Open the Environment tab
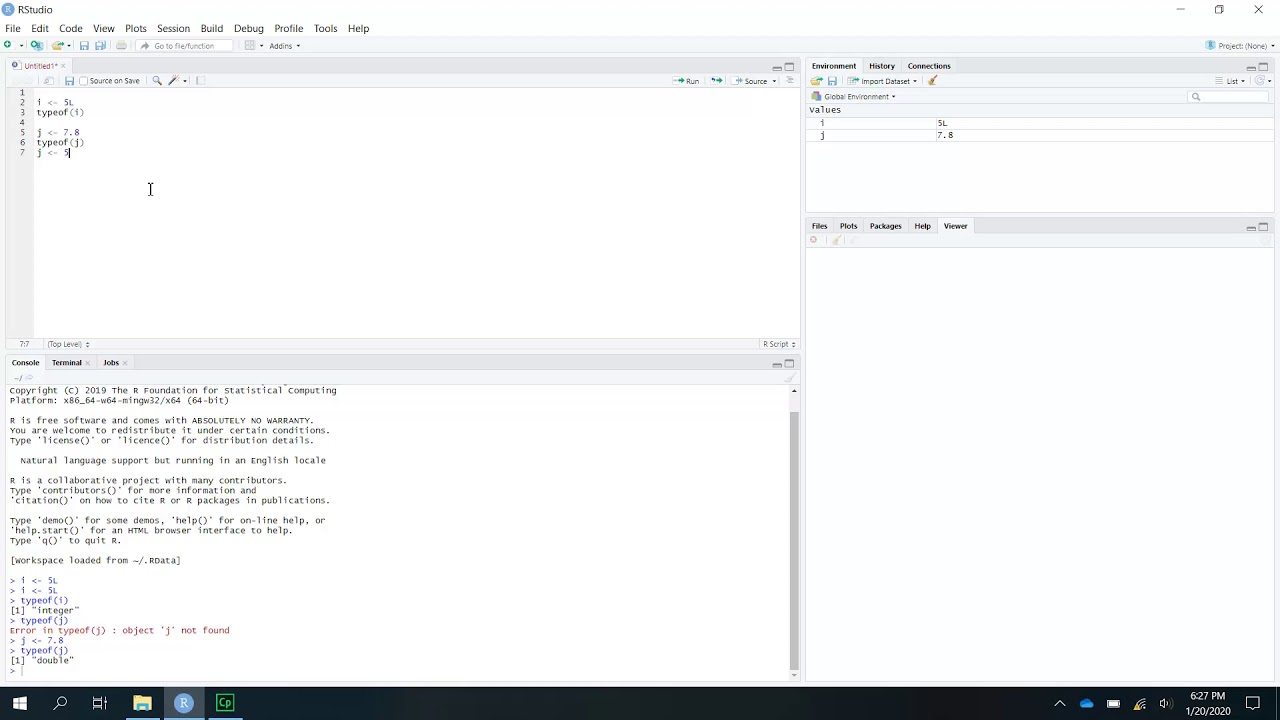Viewport: 1280px width, 720px height. [x=834, y=66]
